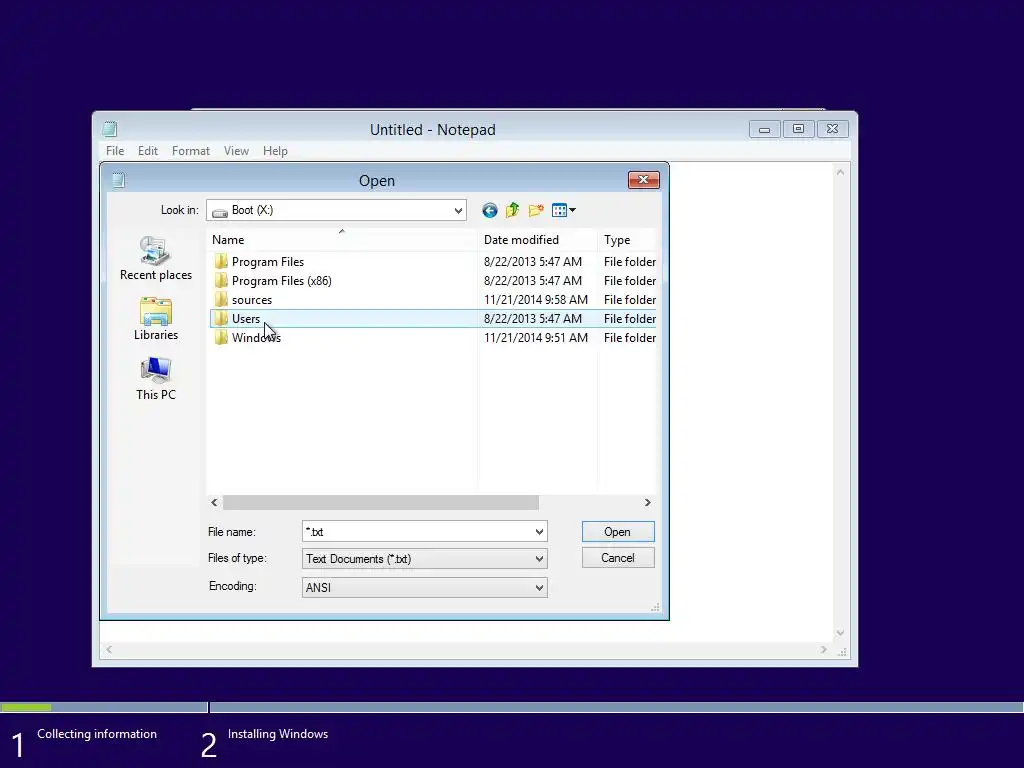Viewport: 1024px width, 768px height.
Task: Select the Program Files (x86) folder icon
Action: tap(221, 281)
